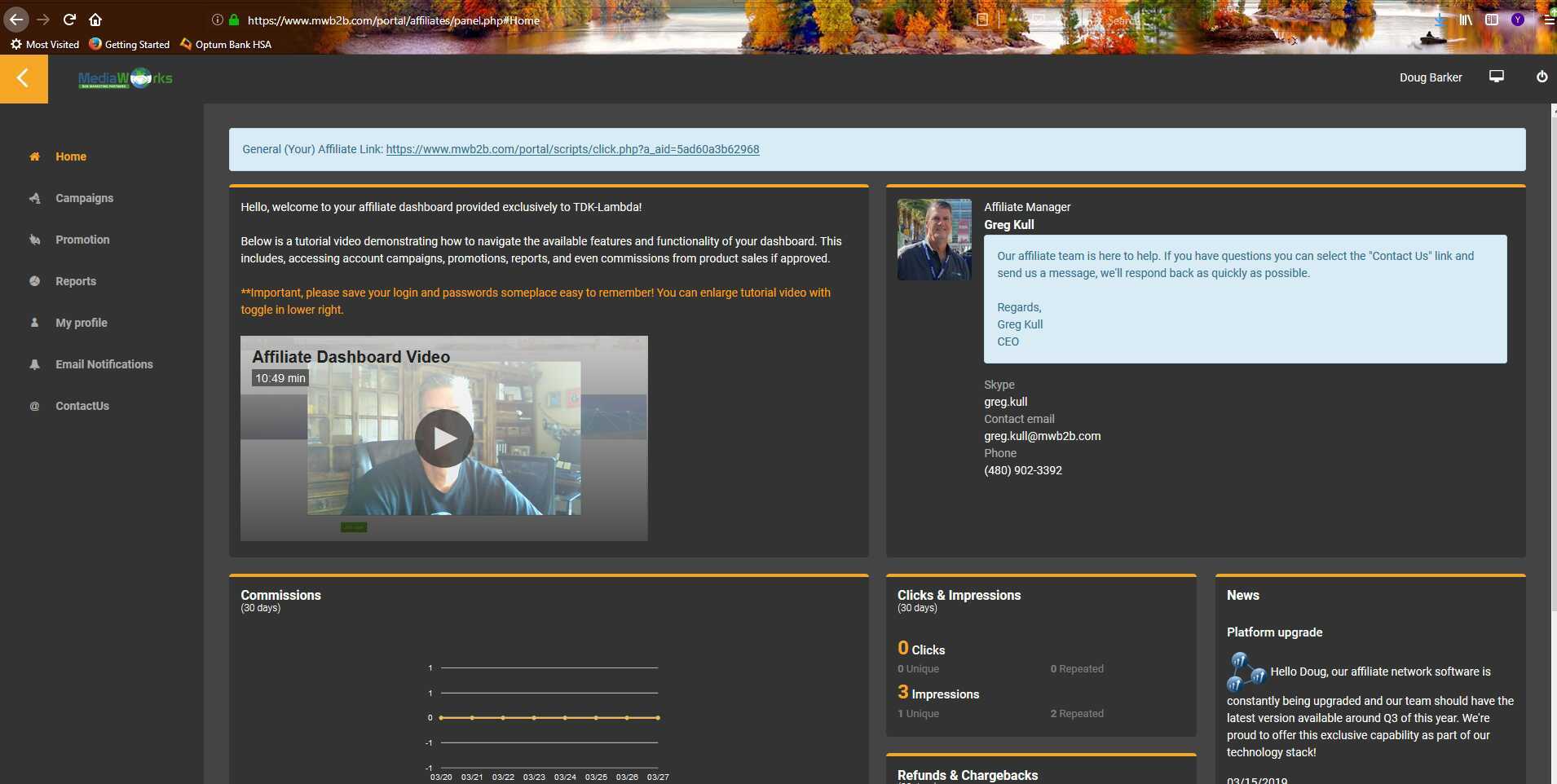Click Greg Kull's affiliate manager photo
1557x784 pixels.
point(934,240)
